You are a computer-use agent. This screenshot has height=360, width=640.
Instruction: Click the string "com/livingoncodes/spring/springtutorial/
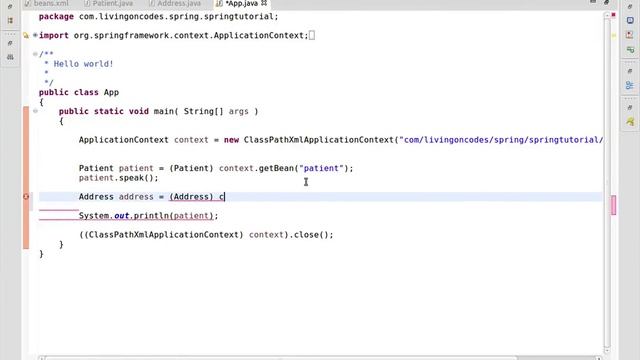click(501, 140)
